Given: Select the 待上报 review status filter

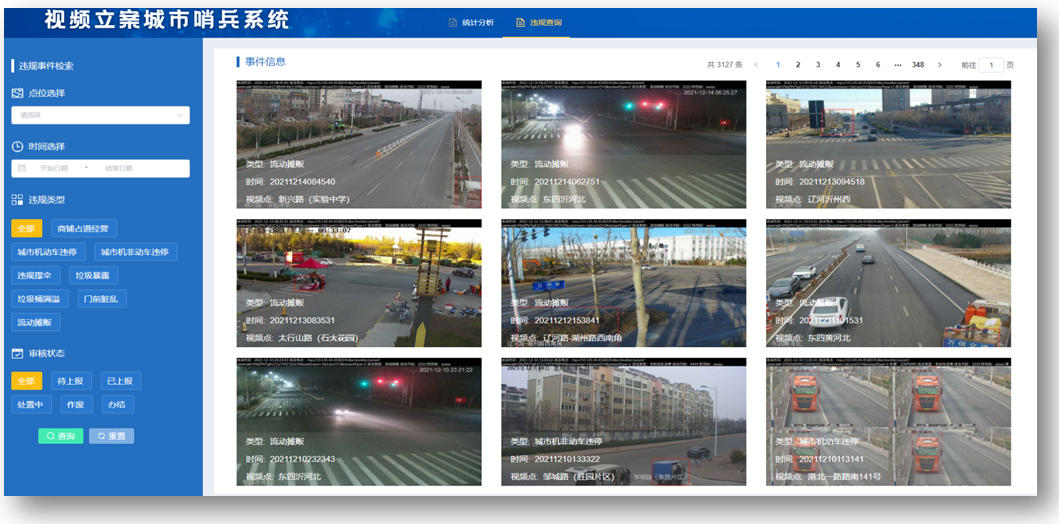Looking at the screenshot, I should [69, 381].
